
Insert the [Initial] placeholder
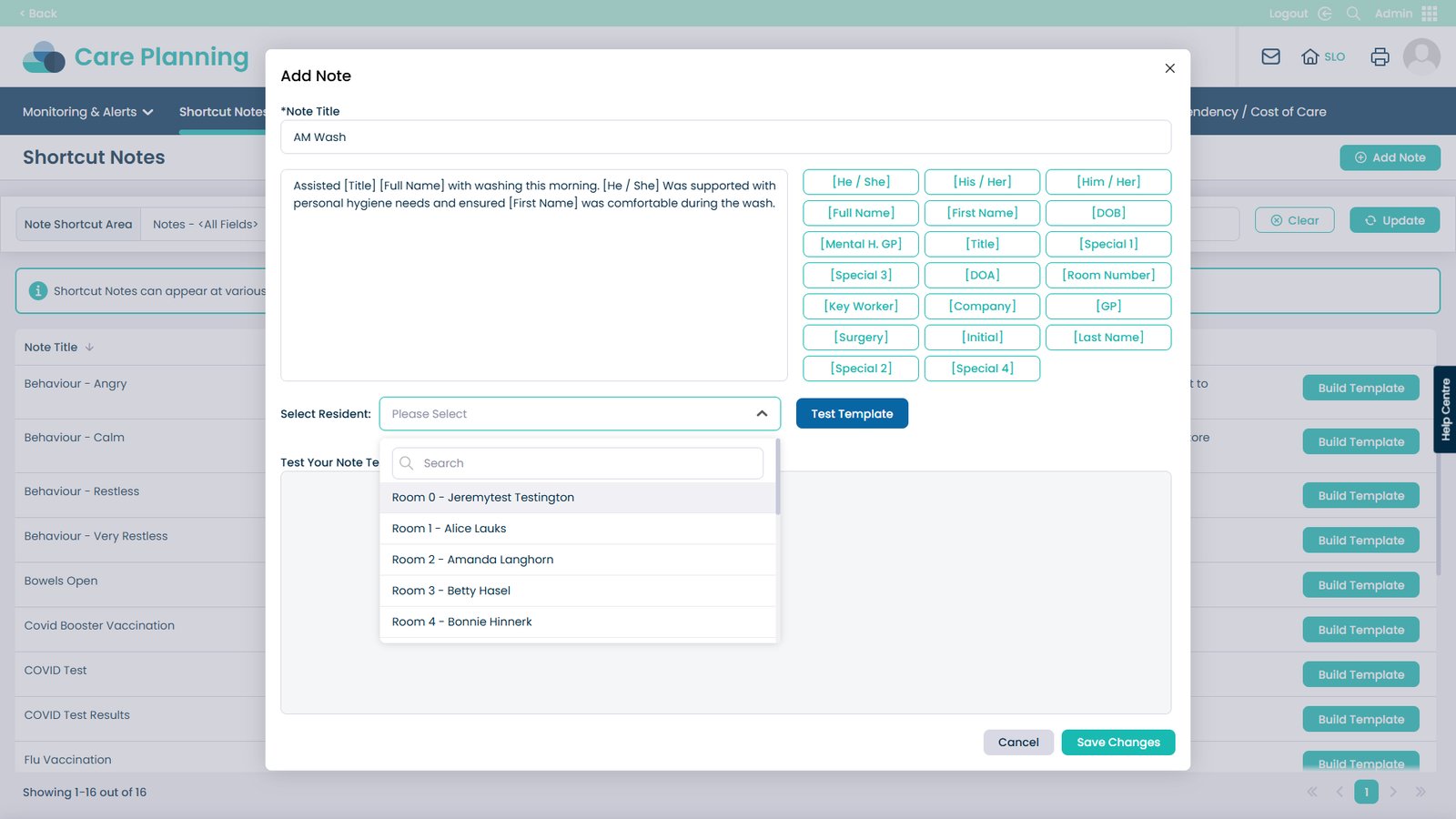[x=982, y=338]
